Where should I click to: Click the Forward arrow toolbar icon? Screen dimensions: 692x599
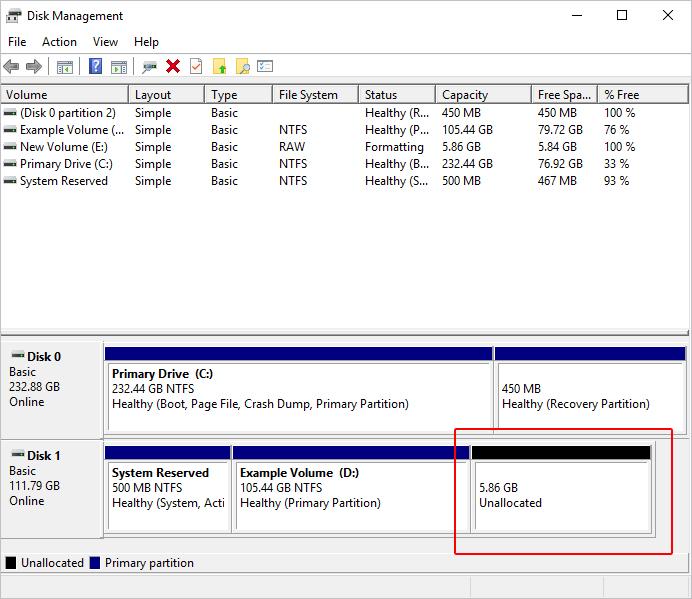pos(34,67)
